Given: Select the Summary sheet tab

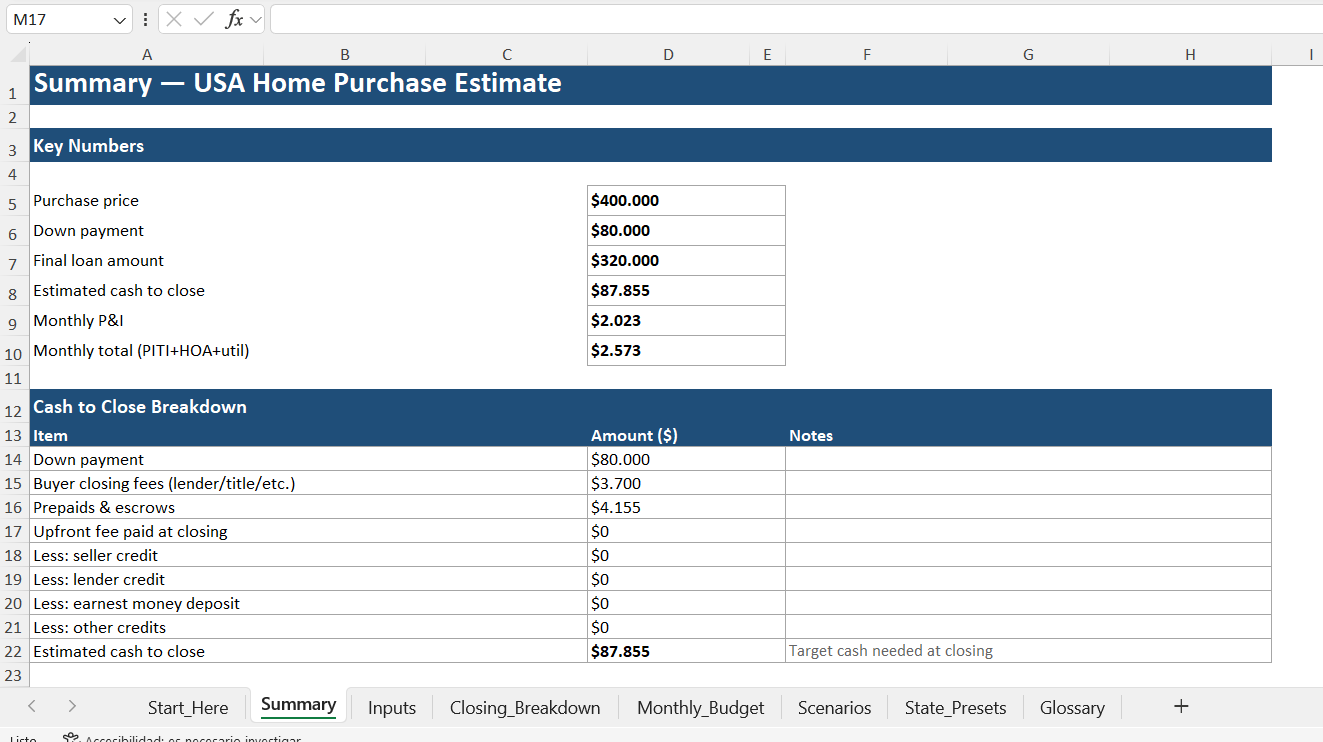Looking at the screenshot, I should (x=298, y=705).
